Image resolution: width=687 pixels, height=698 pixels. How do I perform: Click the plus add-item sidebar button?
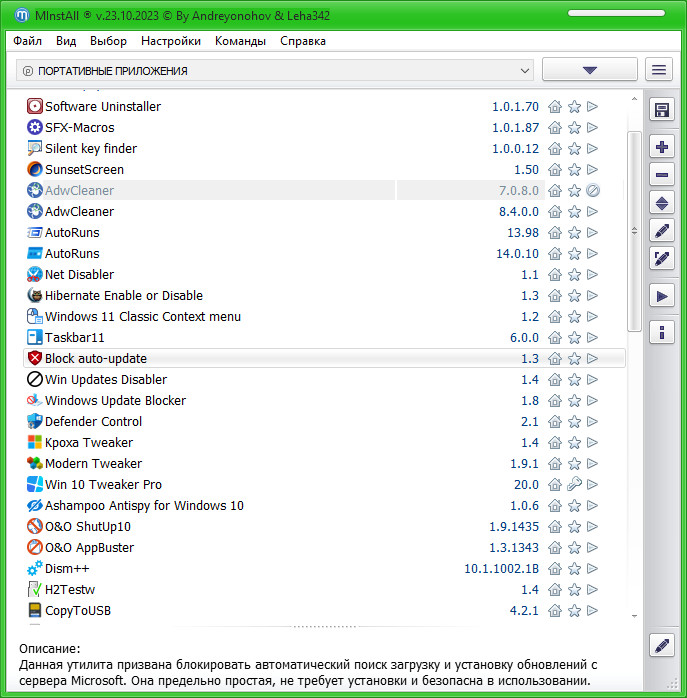[x=661, y=147]
